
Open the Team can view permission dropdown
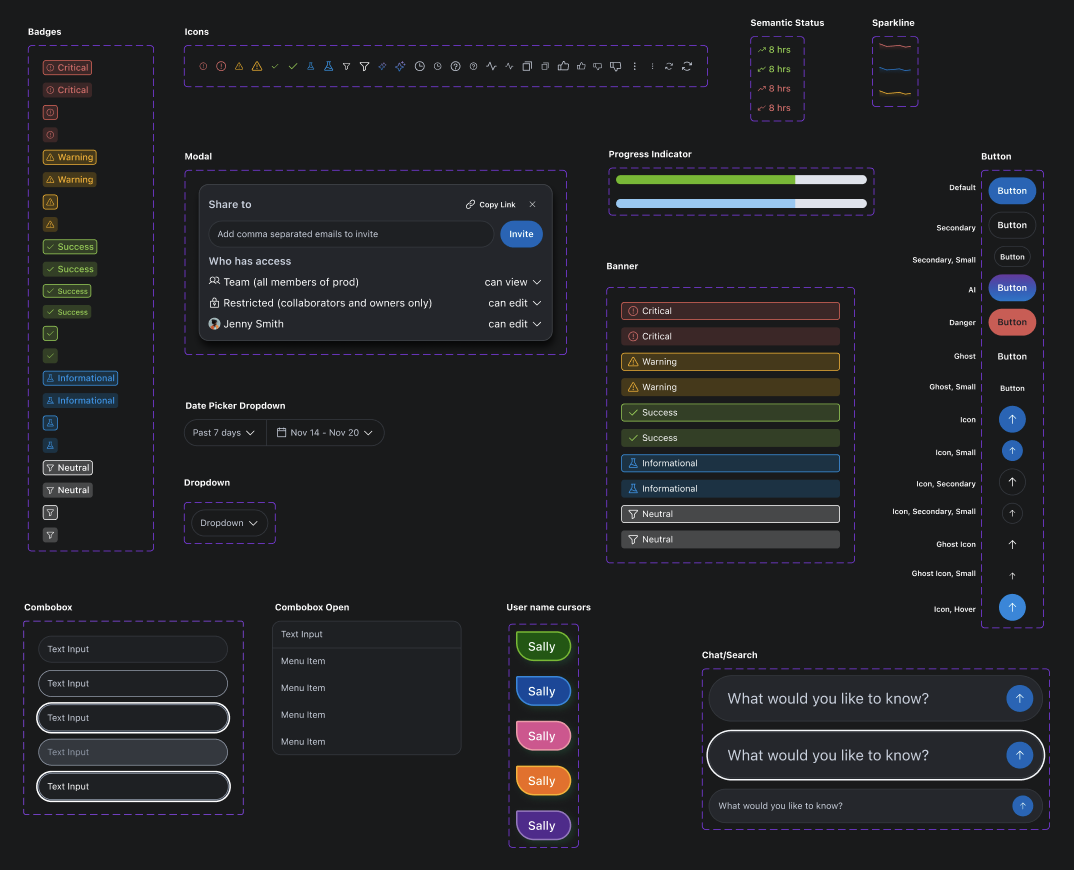512,282
